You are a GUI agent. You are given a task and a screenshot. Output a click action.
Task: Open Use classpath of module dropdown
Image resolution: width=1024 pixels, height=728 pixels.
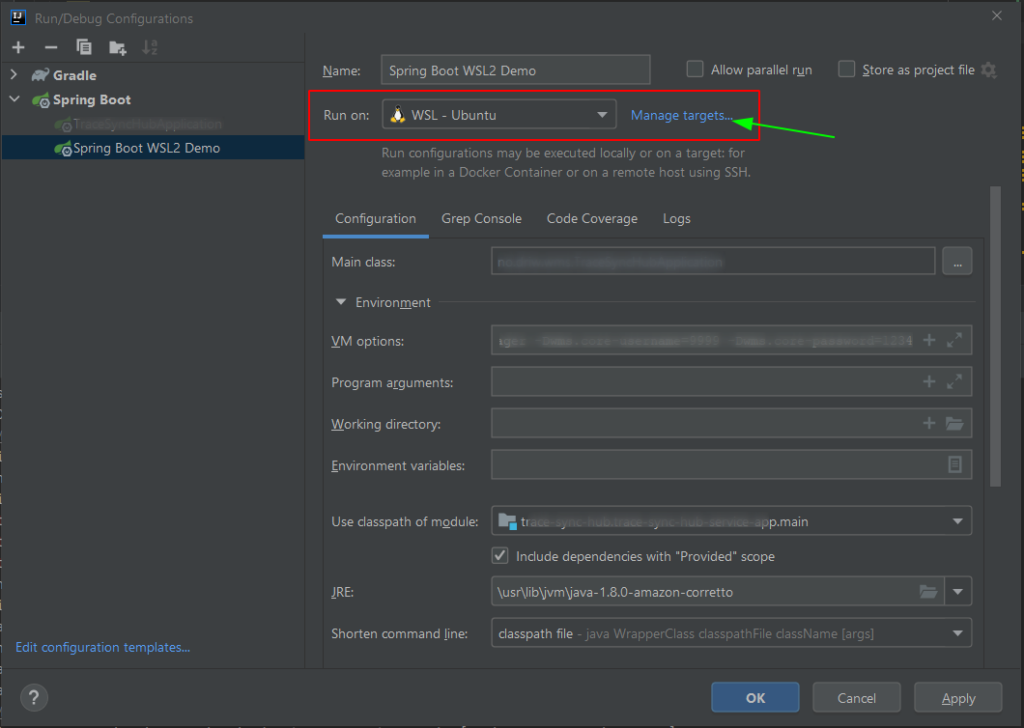point(731,521)
